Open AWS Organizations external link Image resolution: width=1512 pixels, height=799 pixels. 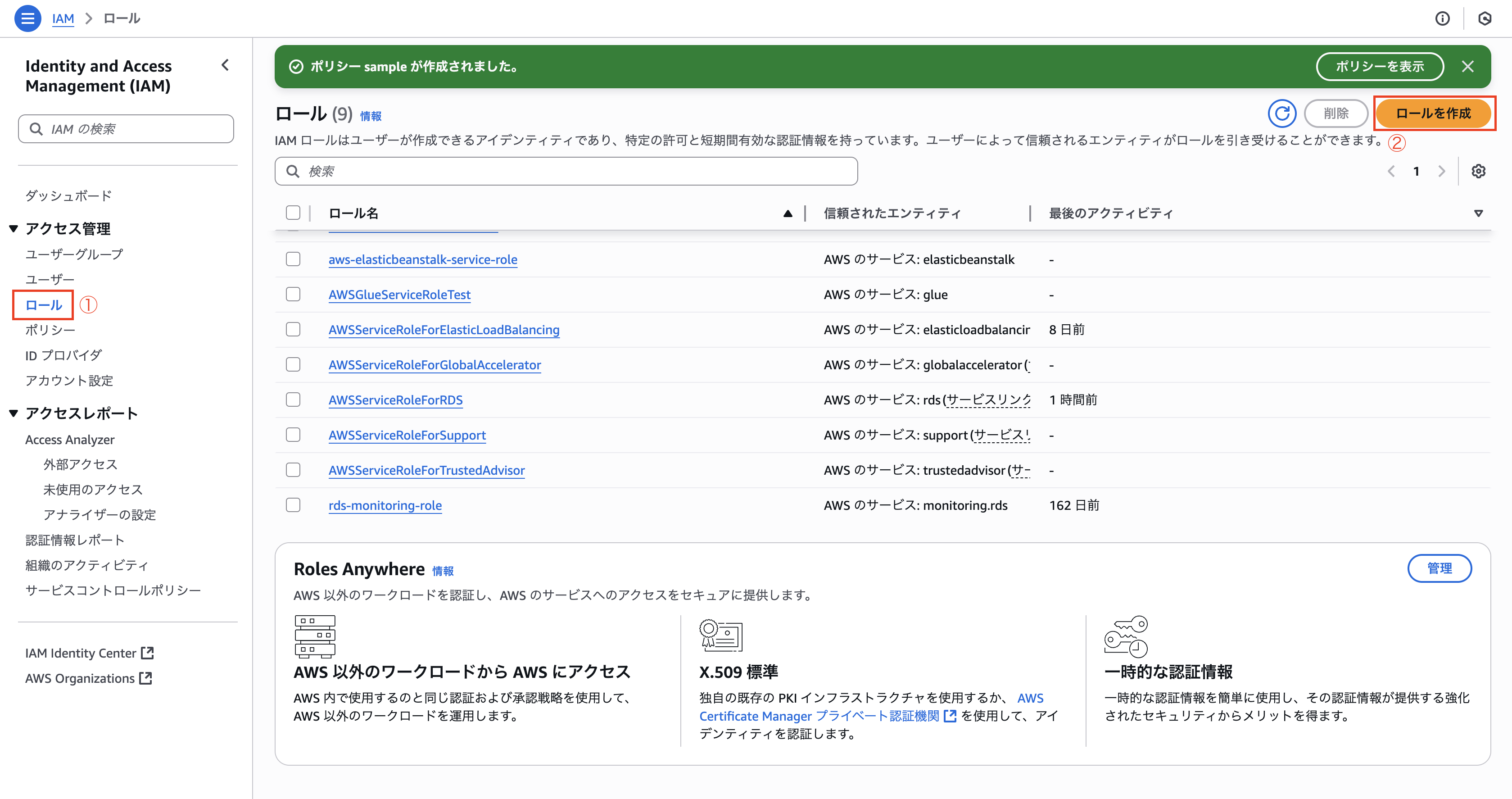(89, 678)
